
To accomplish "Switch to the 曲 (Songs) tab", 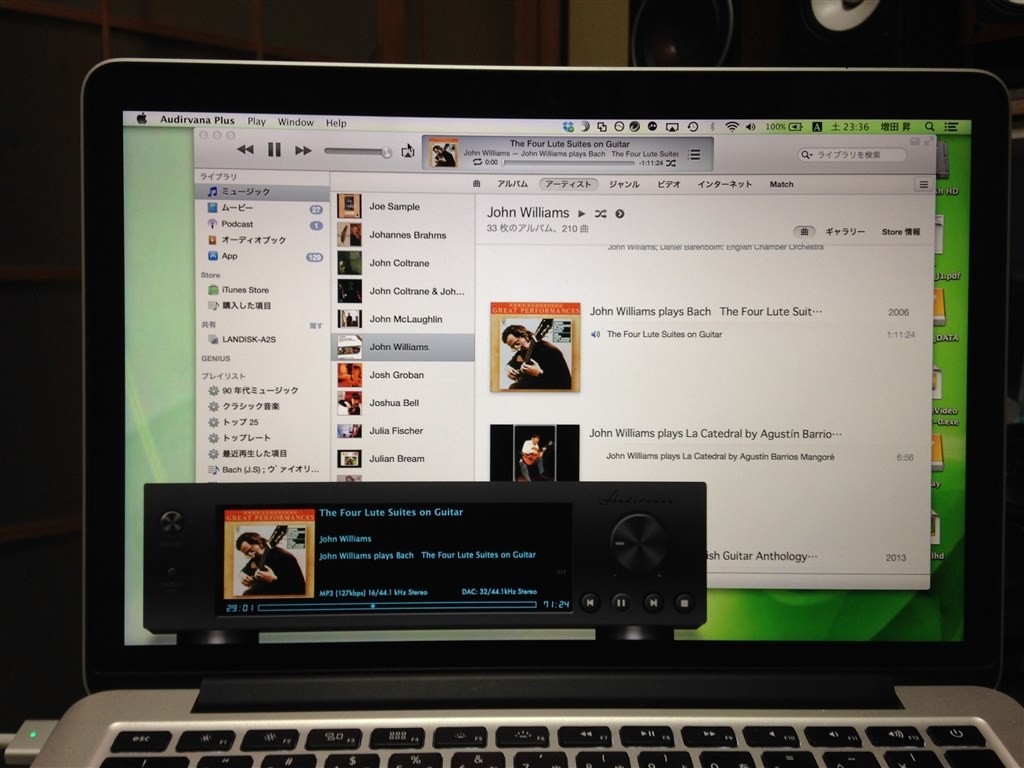I will [x=477, y=184].
